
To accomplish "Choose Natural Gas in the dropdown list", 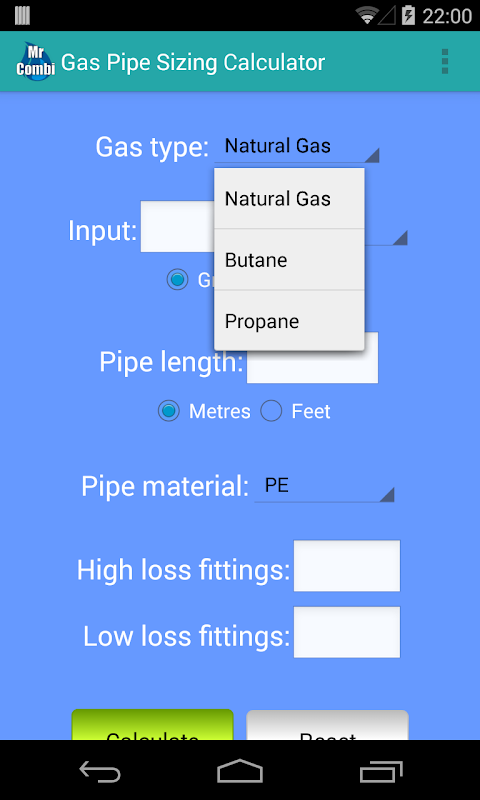I will pyautogui.click(x=289, y=198).
